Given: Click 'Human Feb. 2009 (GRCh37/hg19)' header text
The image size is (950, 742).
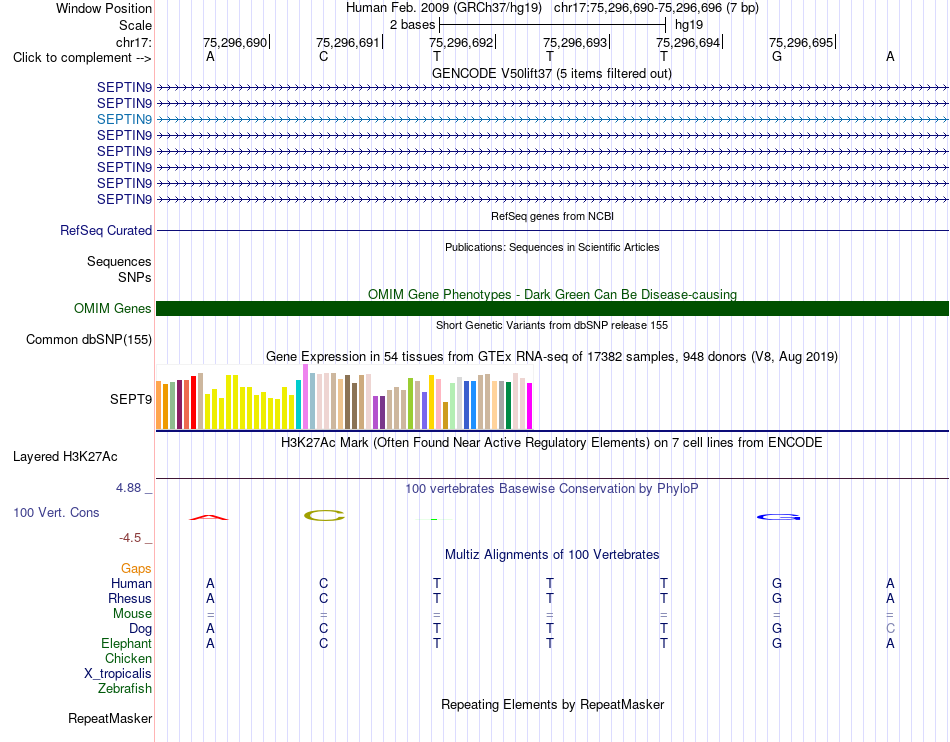Looking at the screenshot, I should [446, 8].
